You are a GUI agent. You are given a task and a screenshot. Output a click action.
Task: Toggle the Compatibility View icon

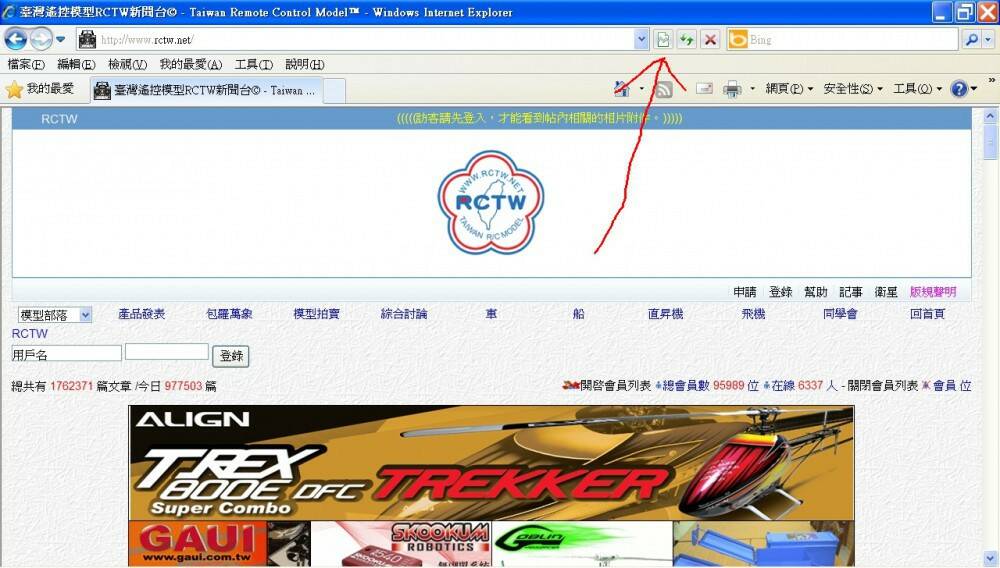tap(663, 40)
